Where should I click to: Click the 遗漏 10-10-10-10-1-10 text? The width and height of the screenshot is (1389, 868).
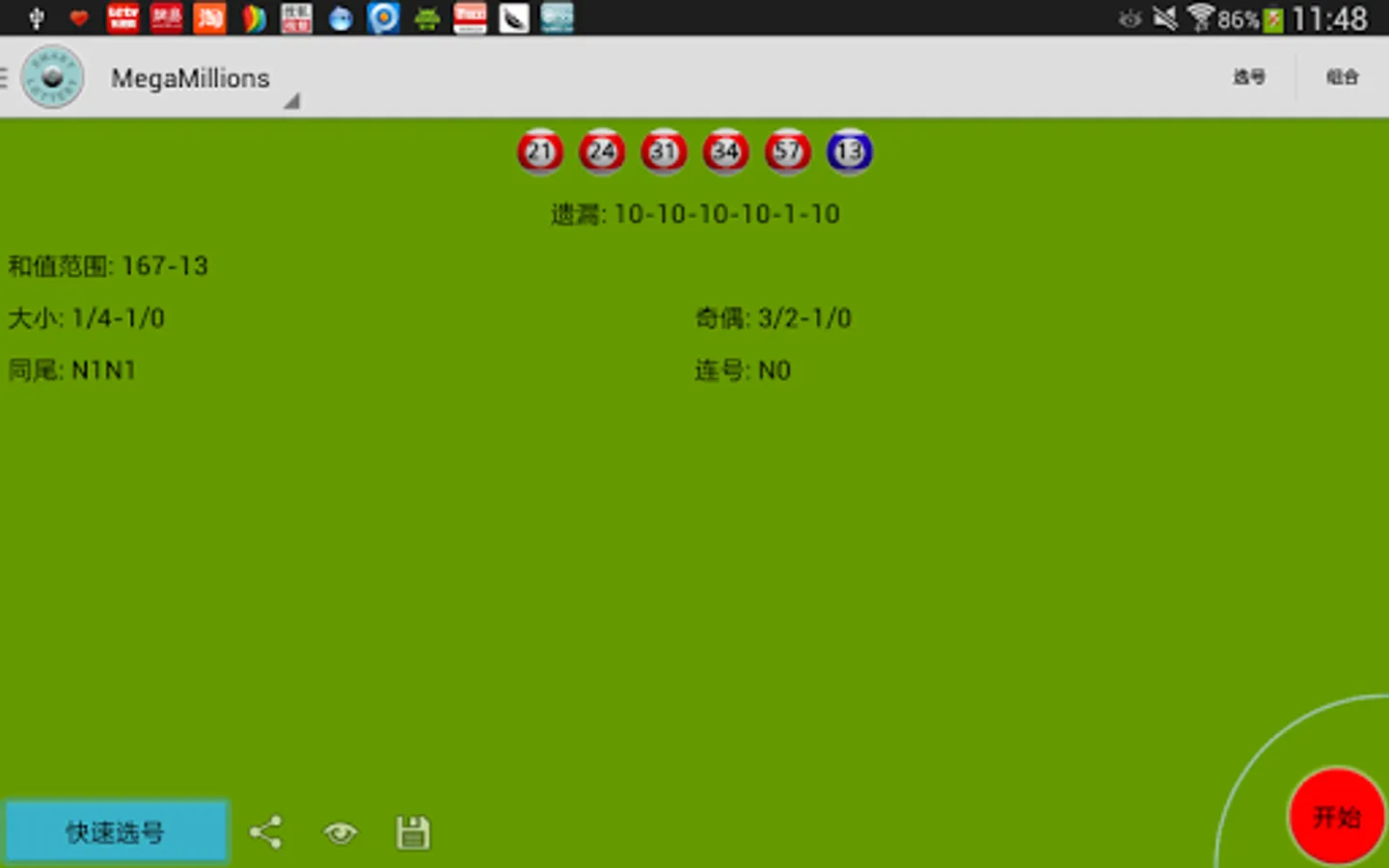[x=695, y=214]
